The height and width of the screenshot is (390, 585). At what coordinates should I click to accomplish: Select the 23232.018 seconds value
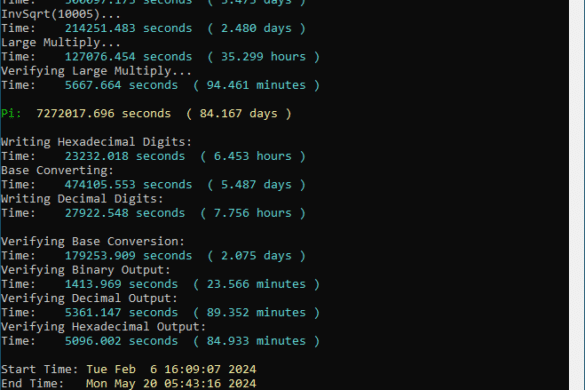[125, 156]
